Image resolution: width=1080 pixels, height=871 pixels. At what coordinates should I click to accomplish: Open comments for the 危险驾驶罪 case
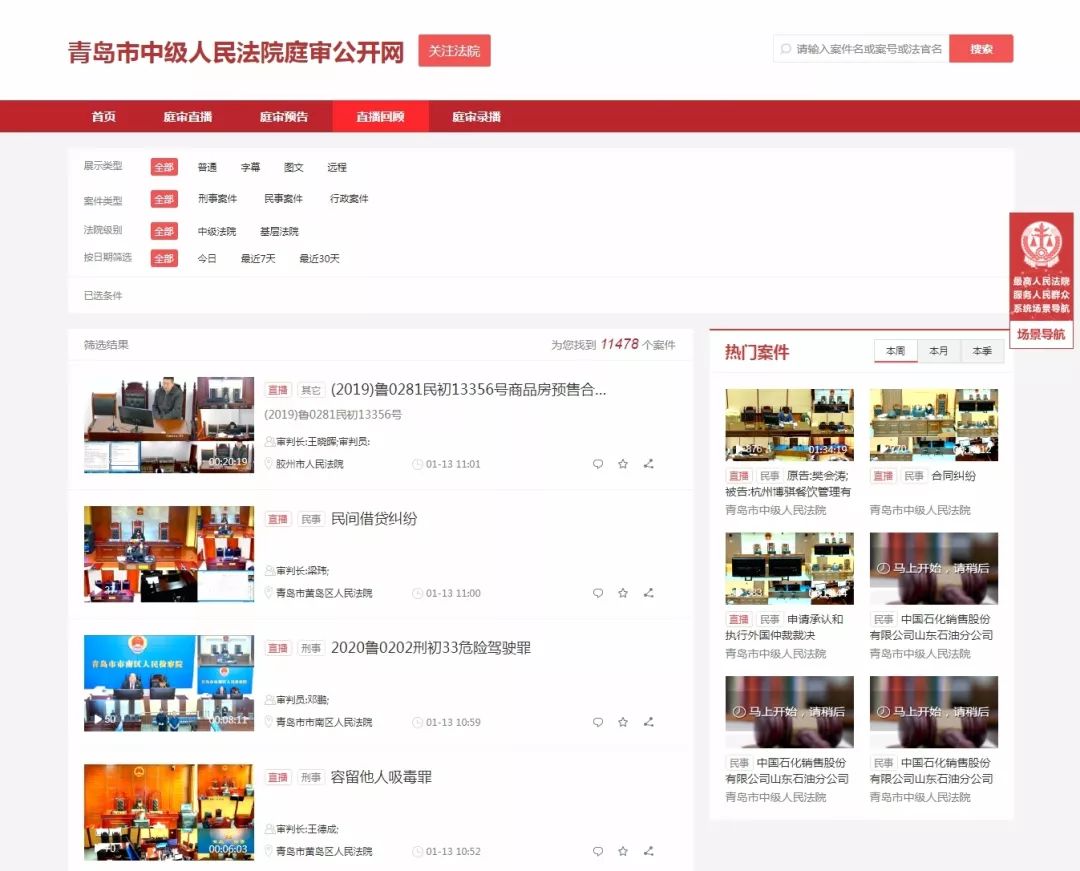click(598, 722)
